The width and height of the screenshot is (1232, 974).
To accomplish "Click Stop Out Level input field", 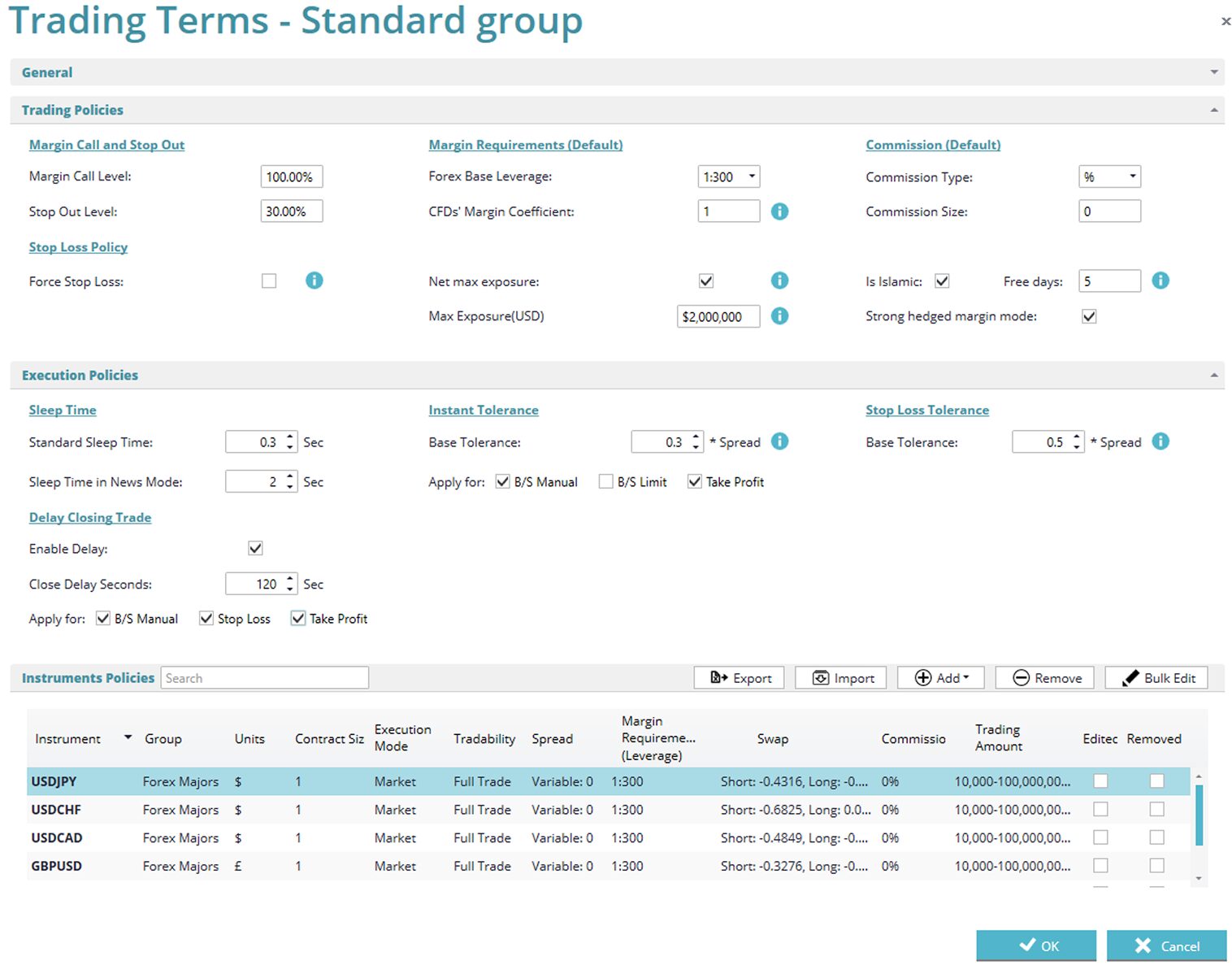I will [x=292, y=211].
